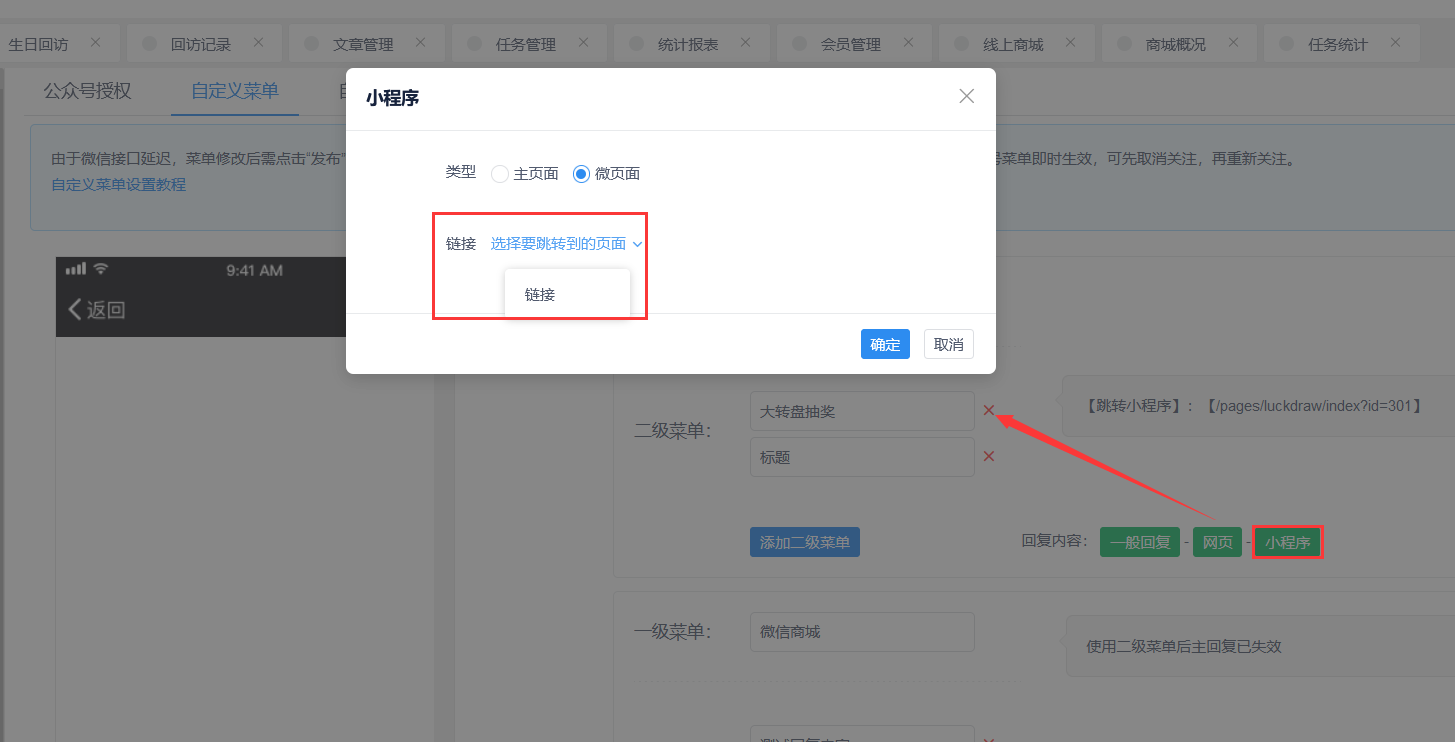Image resolution: width=1455 pixels, height=742 pixels.
Task: Click the 生日回访 tab label
Action: tap(38, 44)
